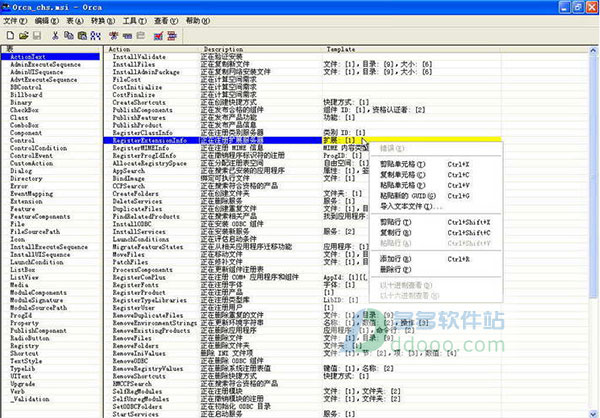Click the Orca app icon in the title bar

[x=6, y=7]
